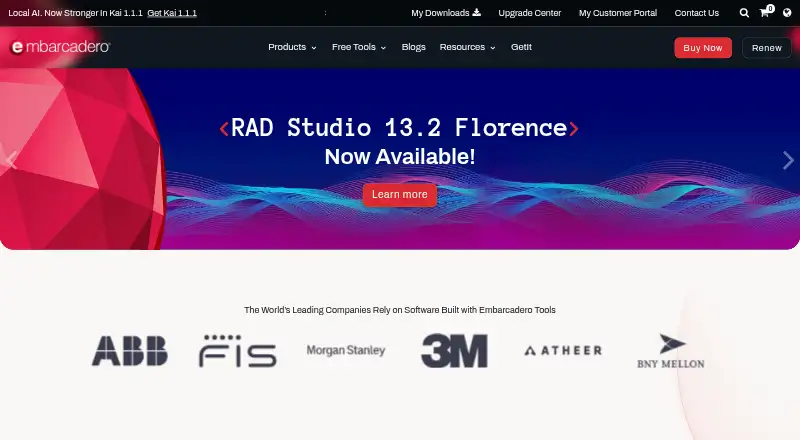Click the 3M company logo

pos(454,351)
